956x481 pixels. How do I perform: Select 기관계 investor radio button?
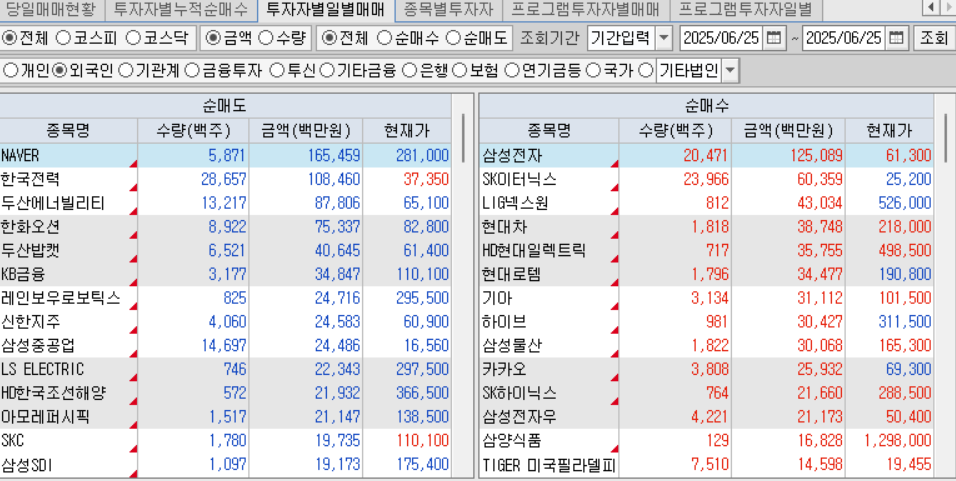[x=126, y=71]
